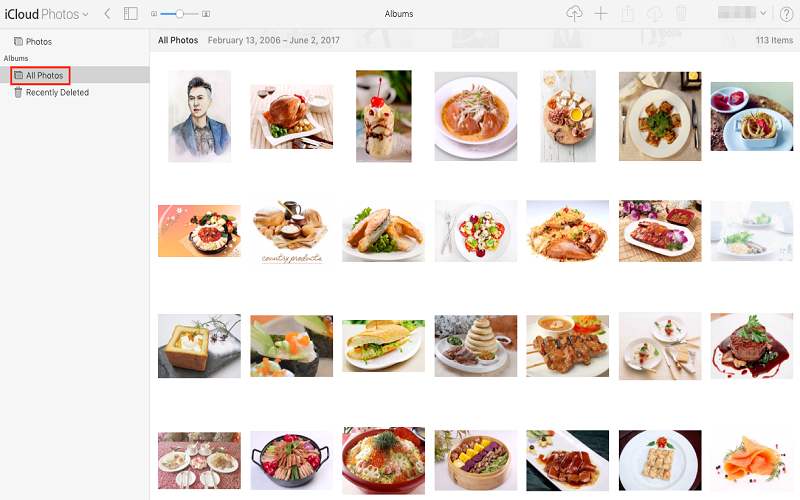The width and height of the screenshot is (800, 500).
Task: Select the pasta in blue dish thumbnail
Action: pos(752,117)
